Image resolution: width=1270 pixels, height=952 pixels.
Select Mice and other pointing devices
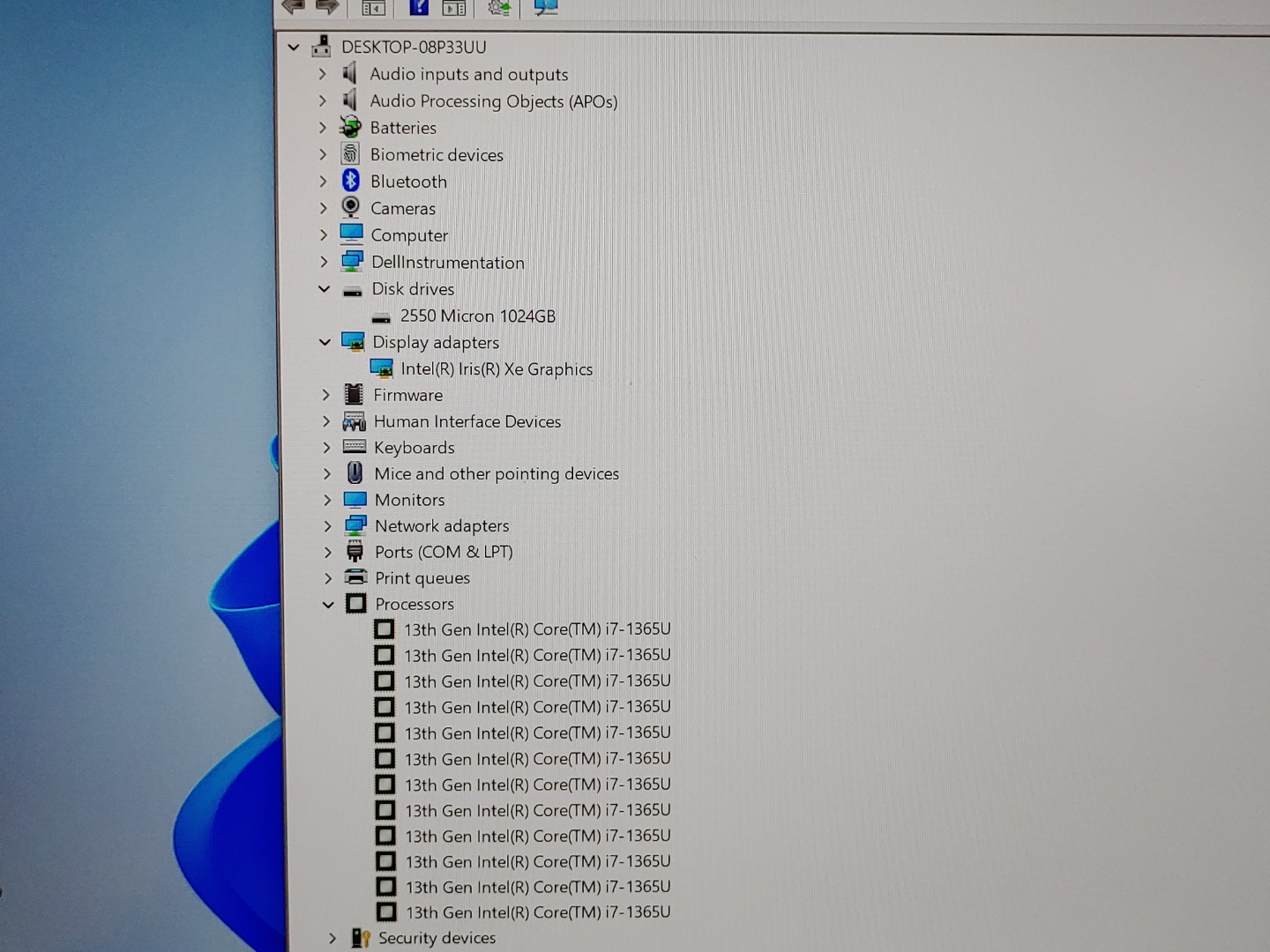pos(496,473)
